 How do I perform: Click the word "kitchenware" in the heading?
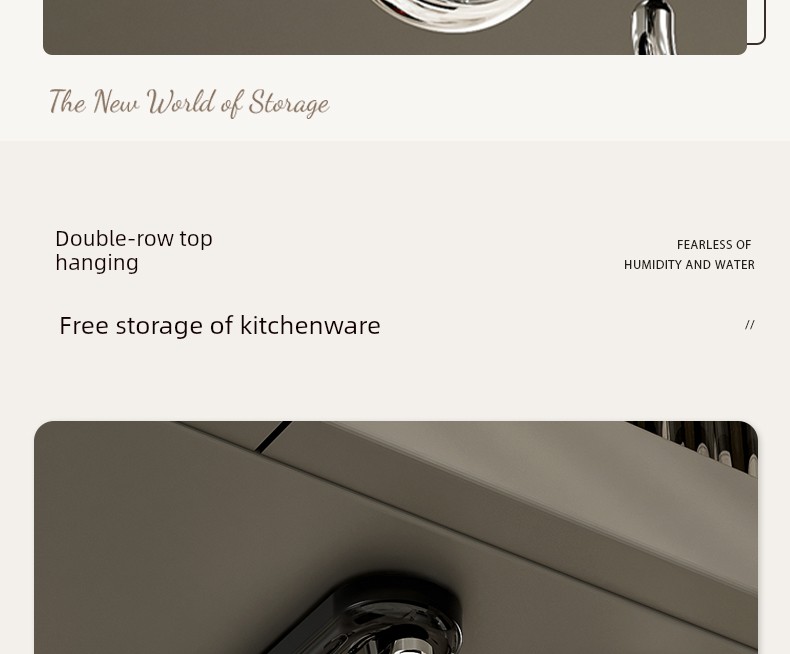[310, 325]
